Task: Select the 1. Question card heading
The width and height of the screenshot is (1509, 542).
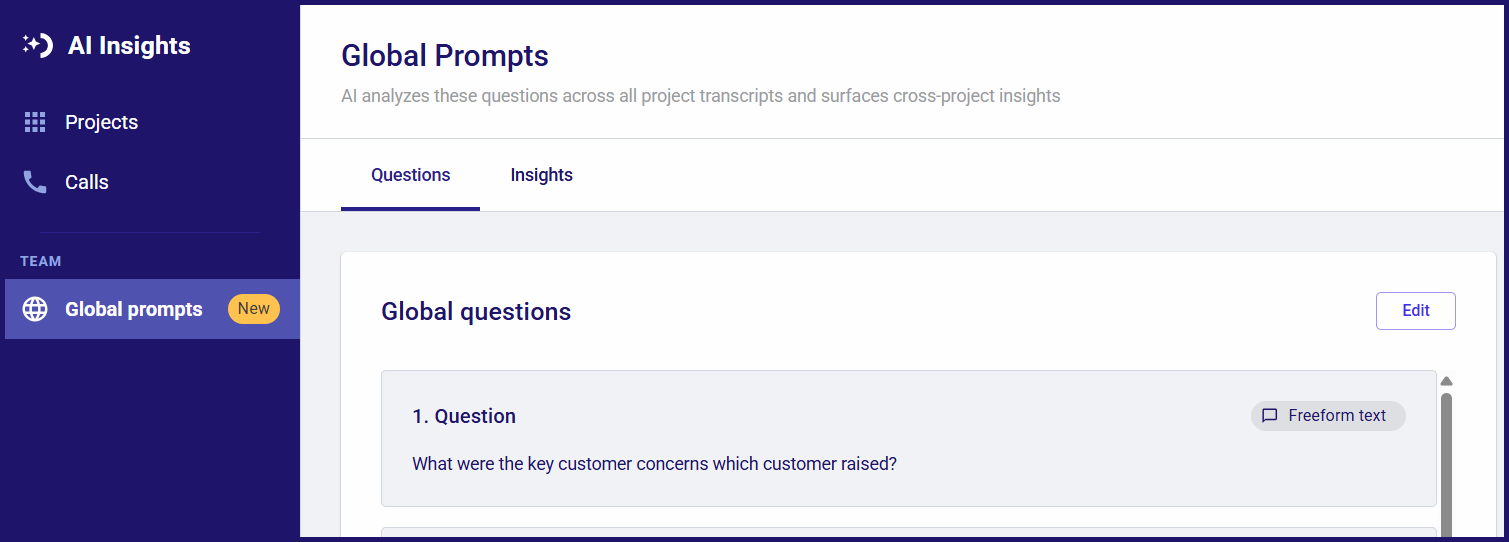Action: (464, 416)
